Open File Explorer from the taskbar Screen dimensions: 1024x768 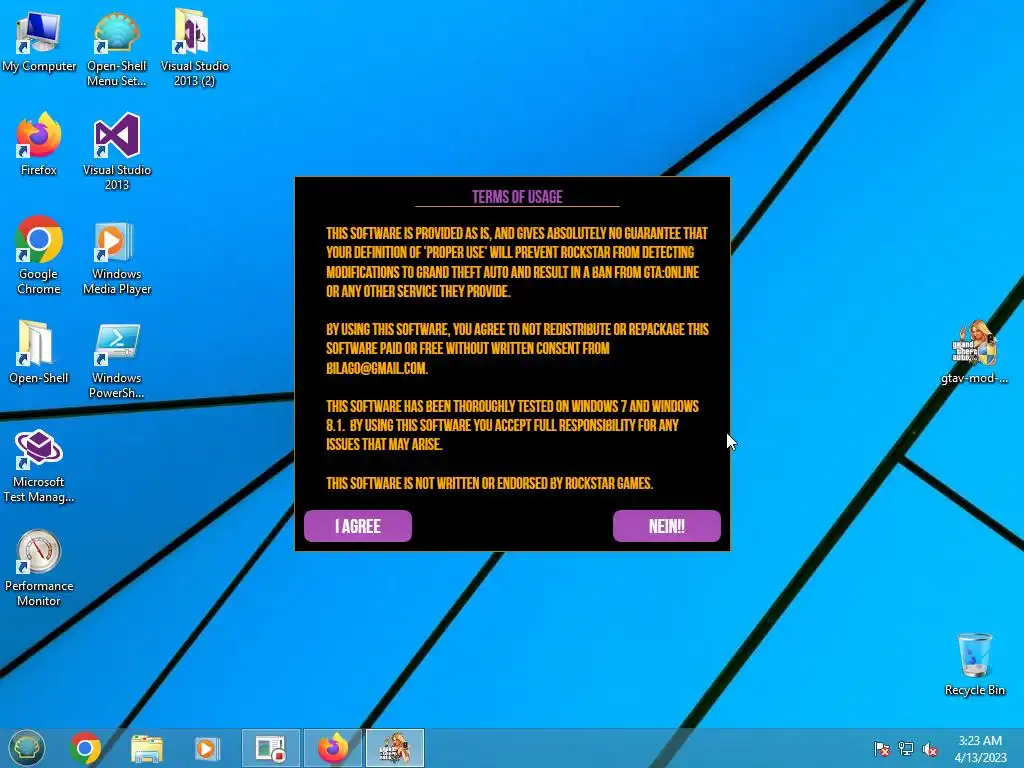click(147, 748)
